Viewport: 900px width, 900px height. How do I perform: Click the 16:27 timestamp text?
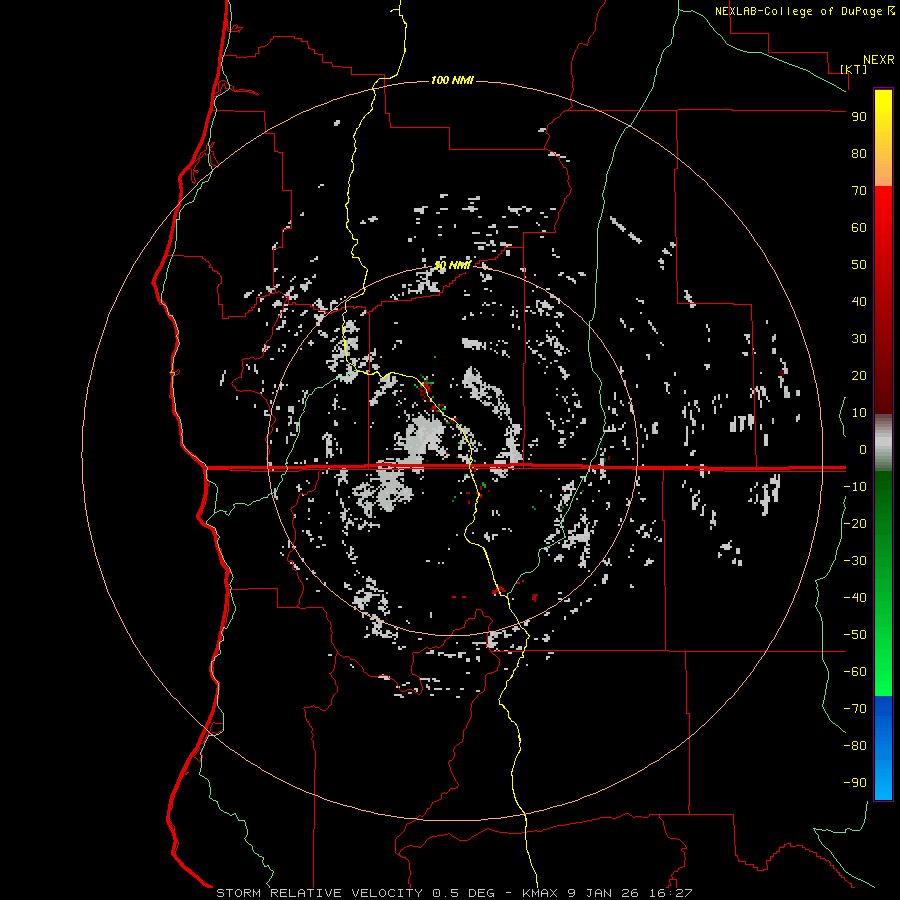(x=669, y=893)
